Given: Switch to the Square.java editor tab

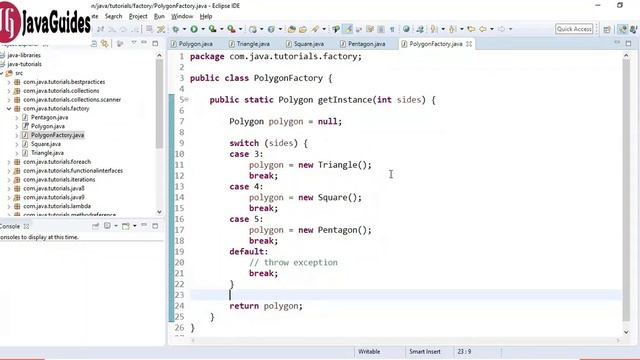Looking at the screenshot, I should coord(305,44).
